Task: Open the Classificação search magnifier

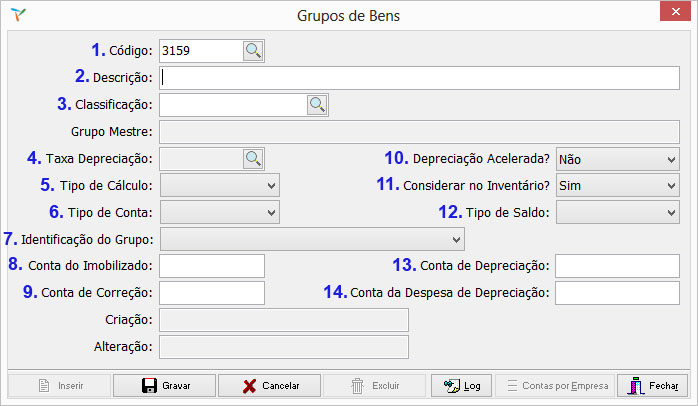Action: (317, 105)
